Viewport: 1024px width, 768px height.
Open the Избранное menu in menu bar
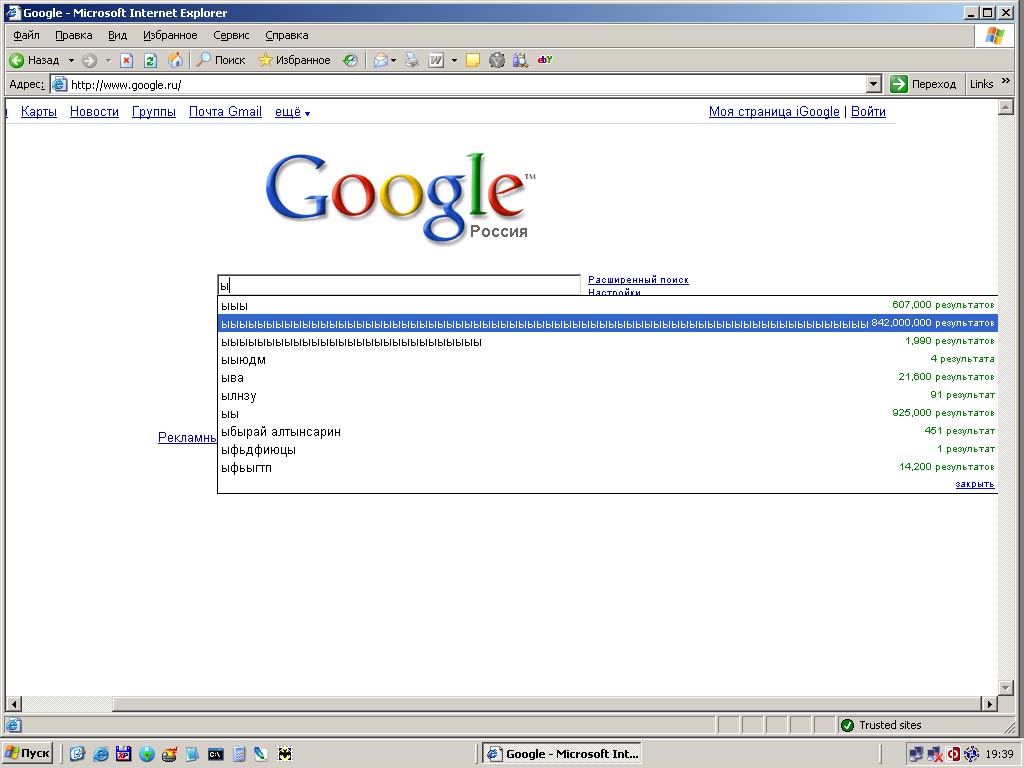coord(170,35)
